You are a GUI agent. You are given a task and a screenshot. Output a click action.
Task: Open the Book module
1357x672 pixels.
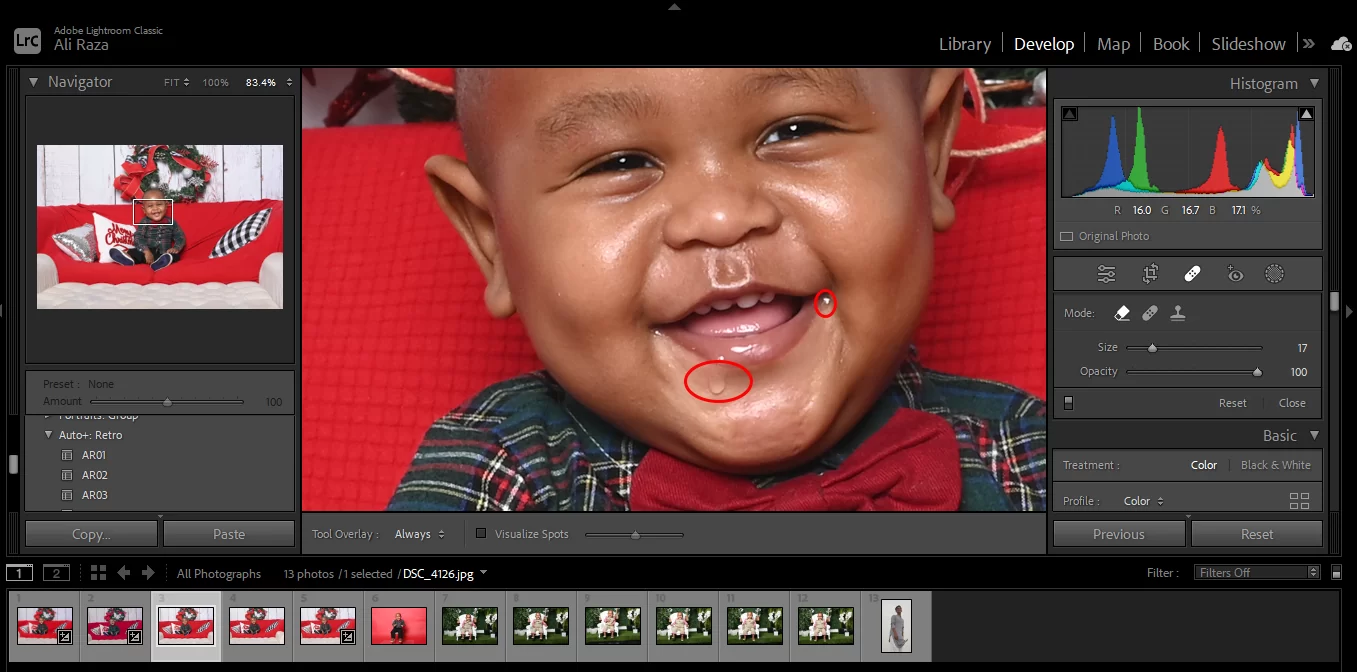pyautogui.click(x=1171, y=44)
